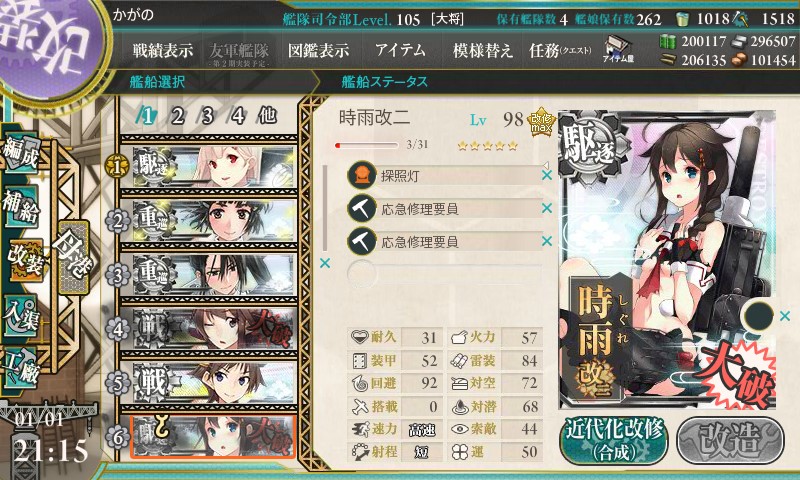Open the 工廠 (factory) side icon
This screenshot has height=480, width=800.
(21, 368)
